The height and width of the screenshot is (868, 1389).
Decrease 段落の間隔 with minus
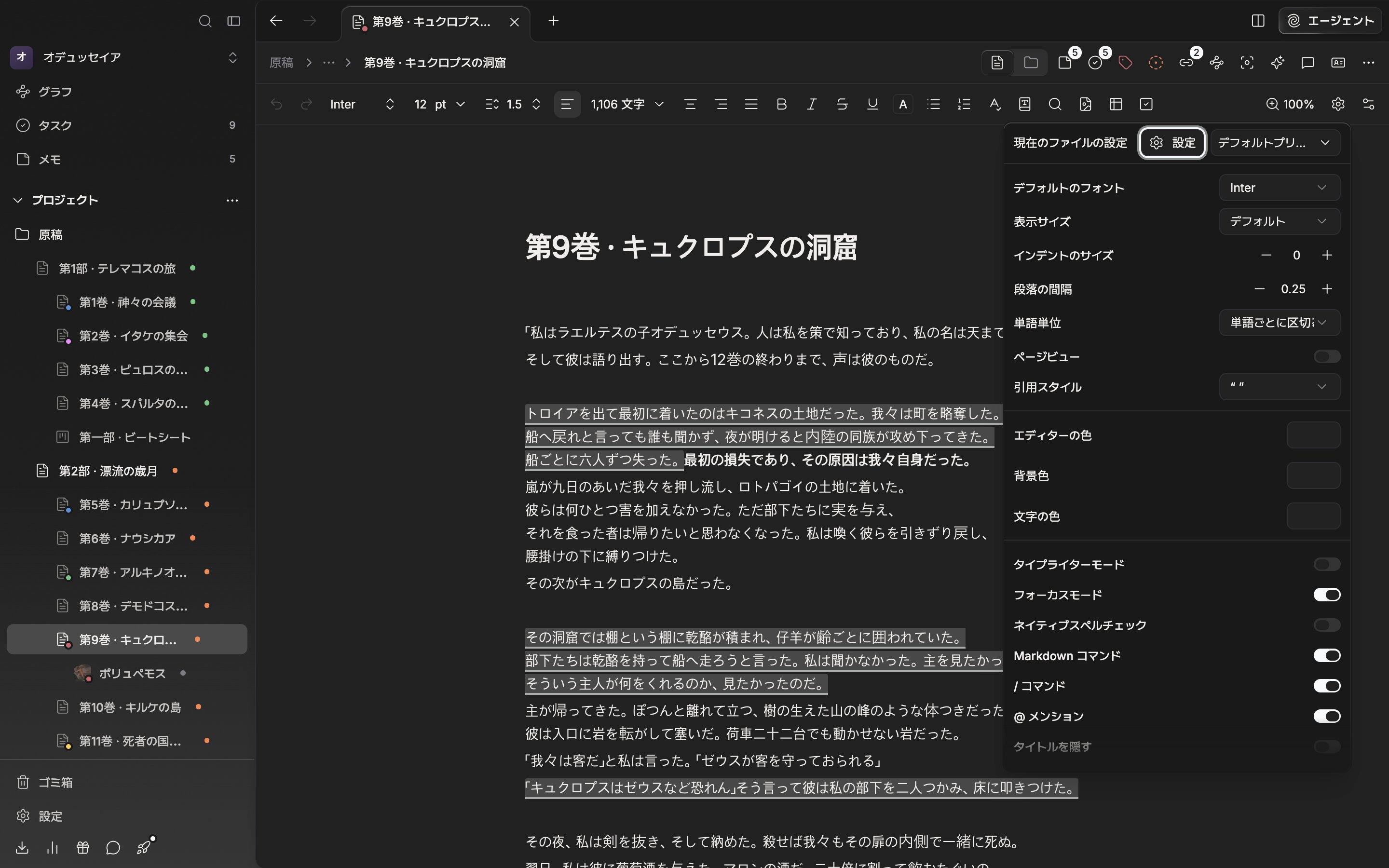click(1259, 289)
